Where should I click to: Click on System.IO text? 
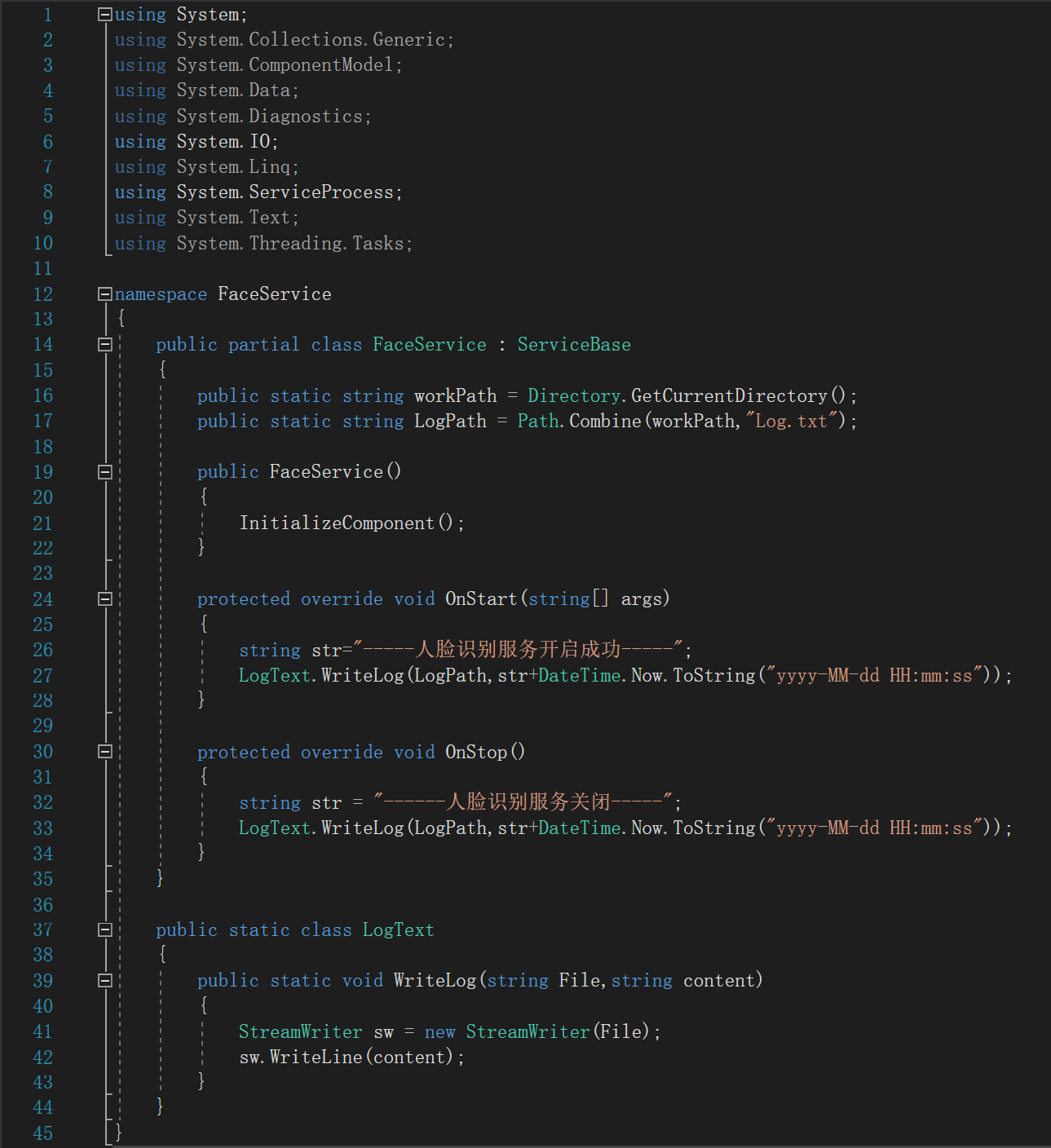click(223, 141)
